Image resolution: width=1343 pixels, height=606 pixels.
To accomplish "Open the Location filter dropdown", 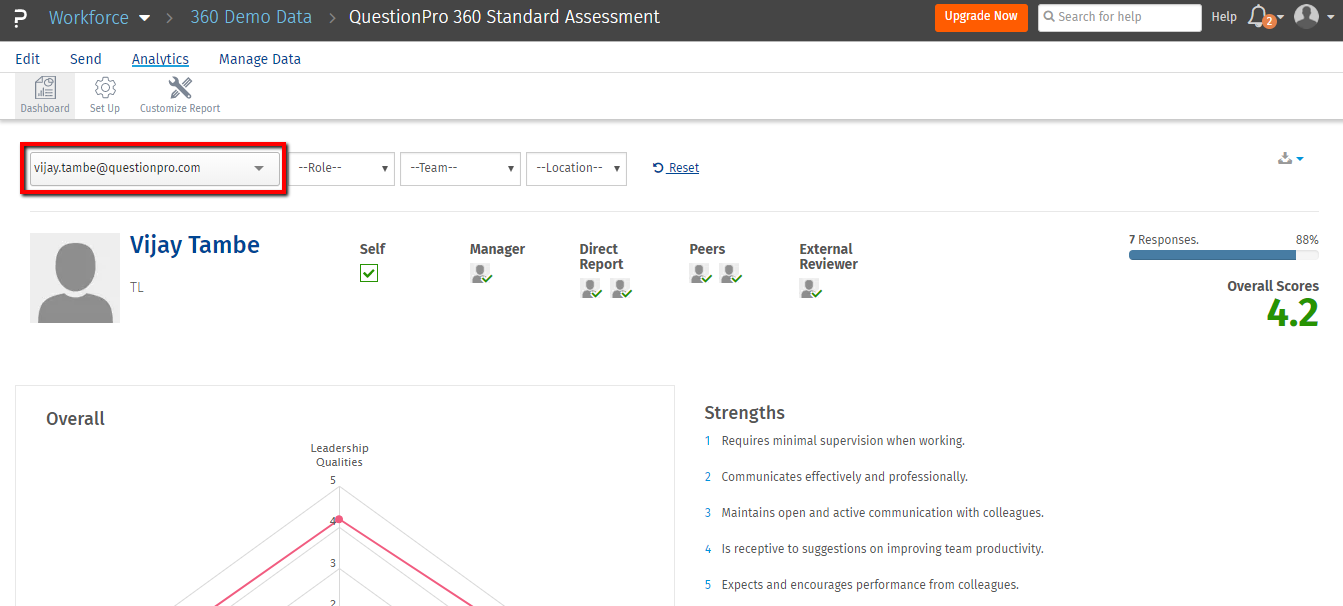I will click(x=576, y=169).
